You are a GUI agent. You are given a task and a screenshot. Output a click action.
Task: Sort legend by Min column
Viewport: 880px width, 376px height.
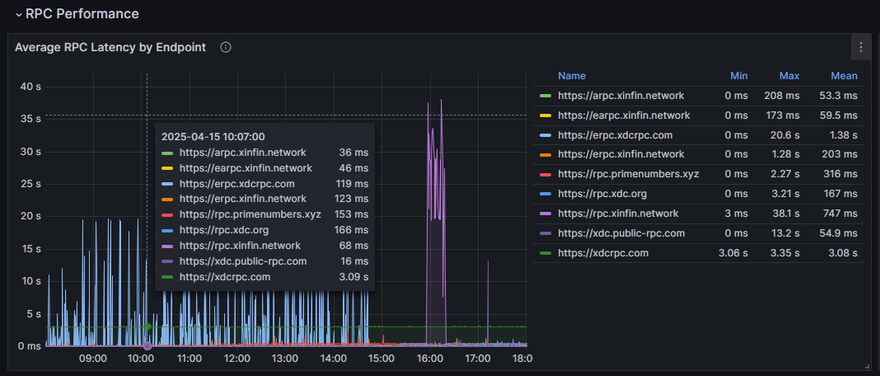pyautogui.click(x=739, y=76)
